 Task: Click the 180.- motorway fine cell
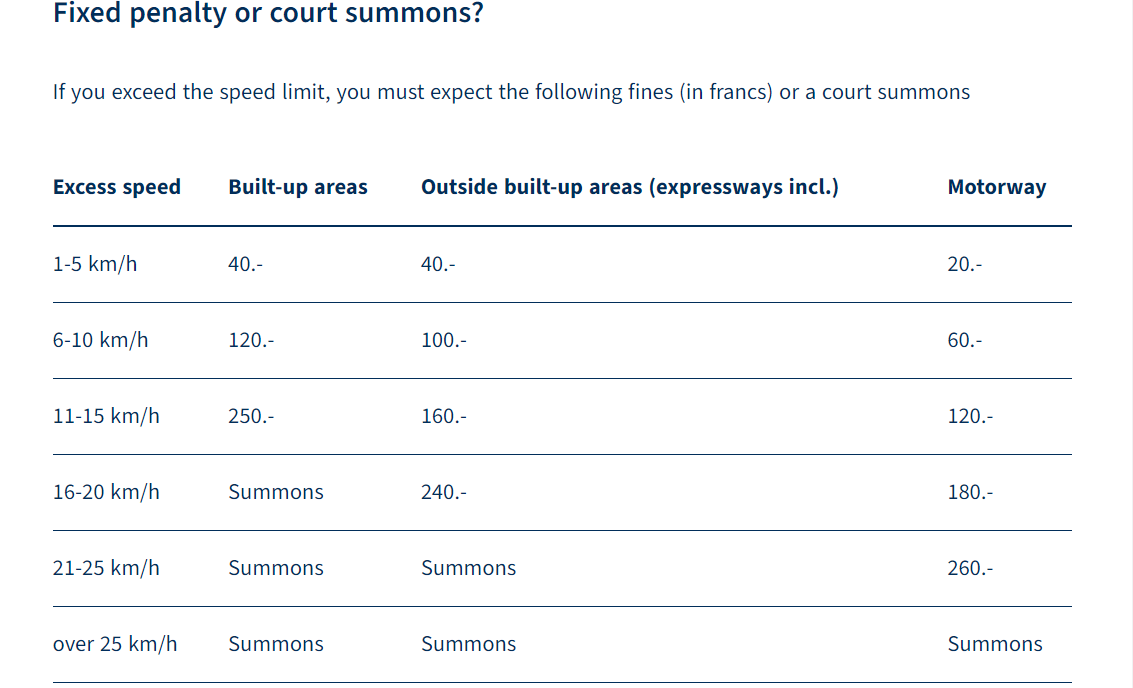970,492
